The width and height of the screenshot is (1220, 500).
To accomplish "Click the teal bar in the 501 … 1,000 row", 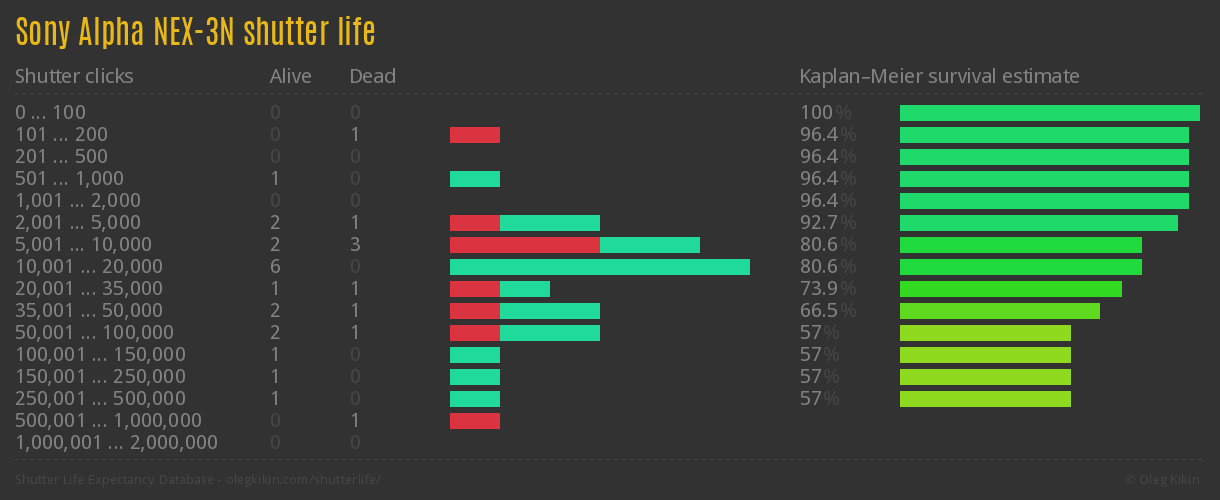I will point(475,179).
